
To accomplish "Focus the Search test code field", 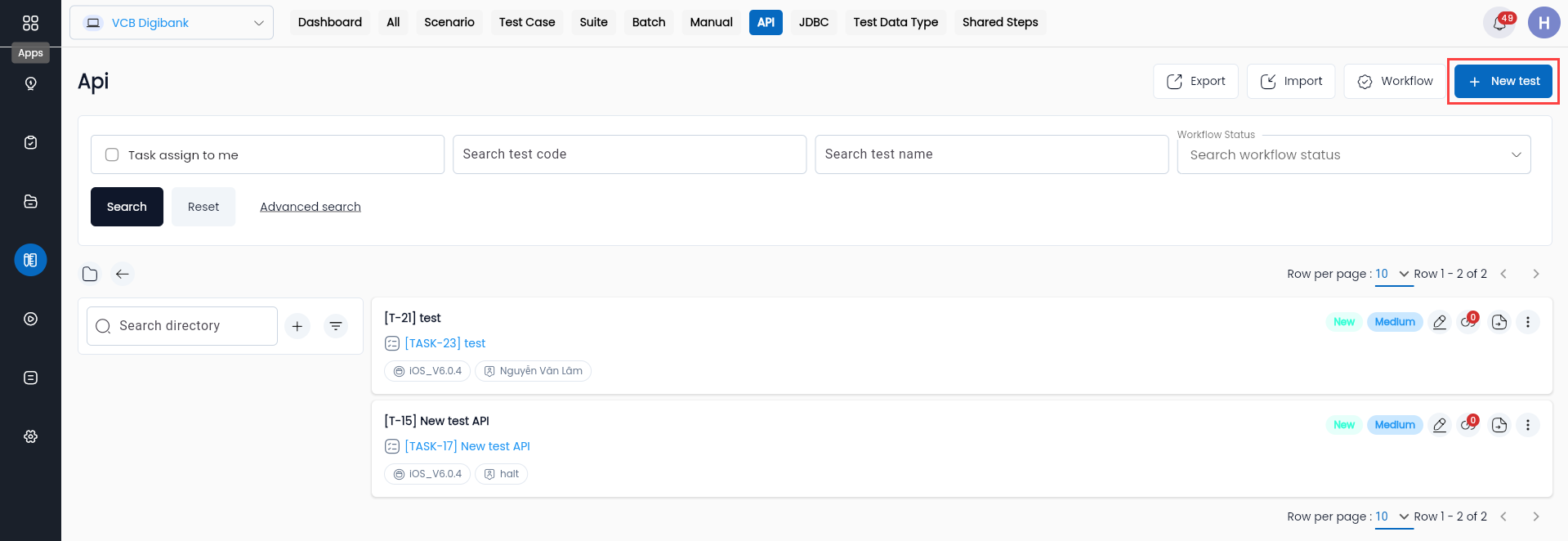I will click(x=629, y=154).
